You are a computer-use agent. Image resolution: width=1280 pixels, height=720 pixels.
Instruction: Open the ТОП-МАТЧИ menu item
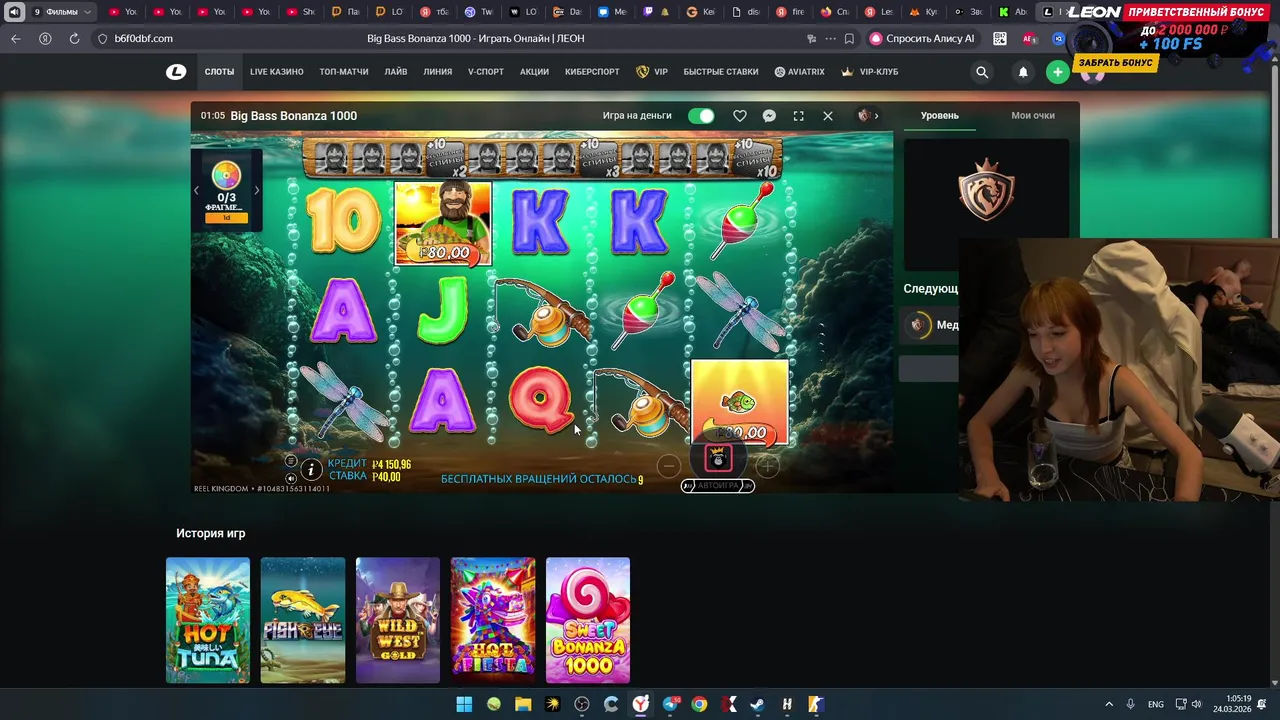coord(344,72)
